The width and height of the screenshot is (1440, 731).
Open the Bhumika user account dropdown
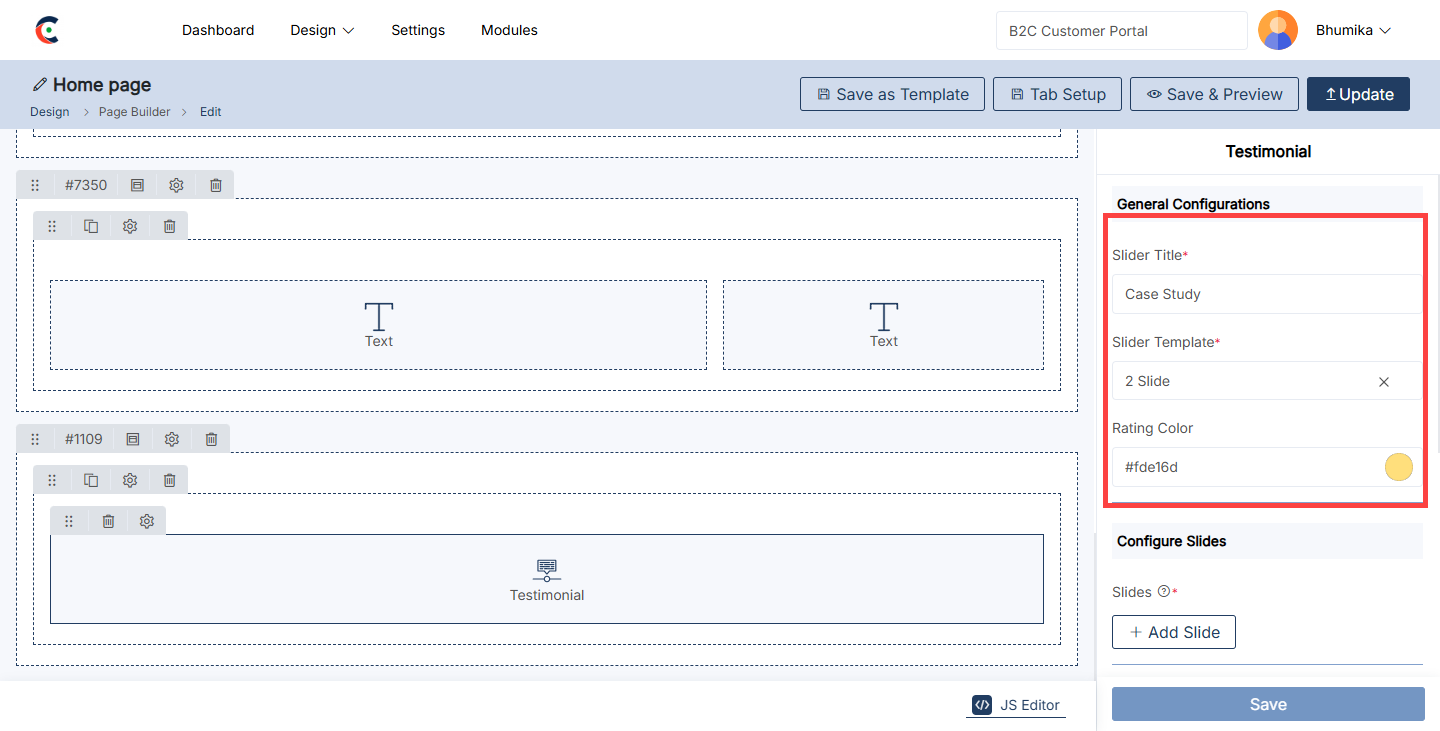point(1353,30)
